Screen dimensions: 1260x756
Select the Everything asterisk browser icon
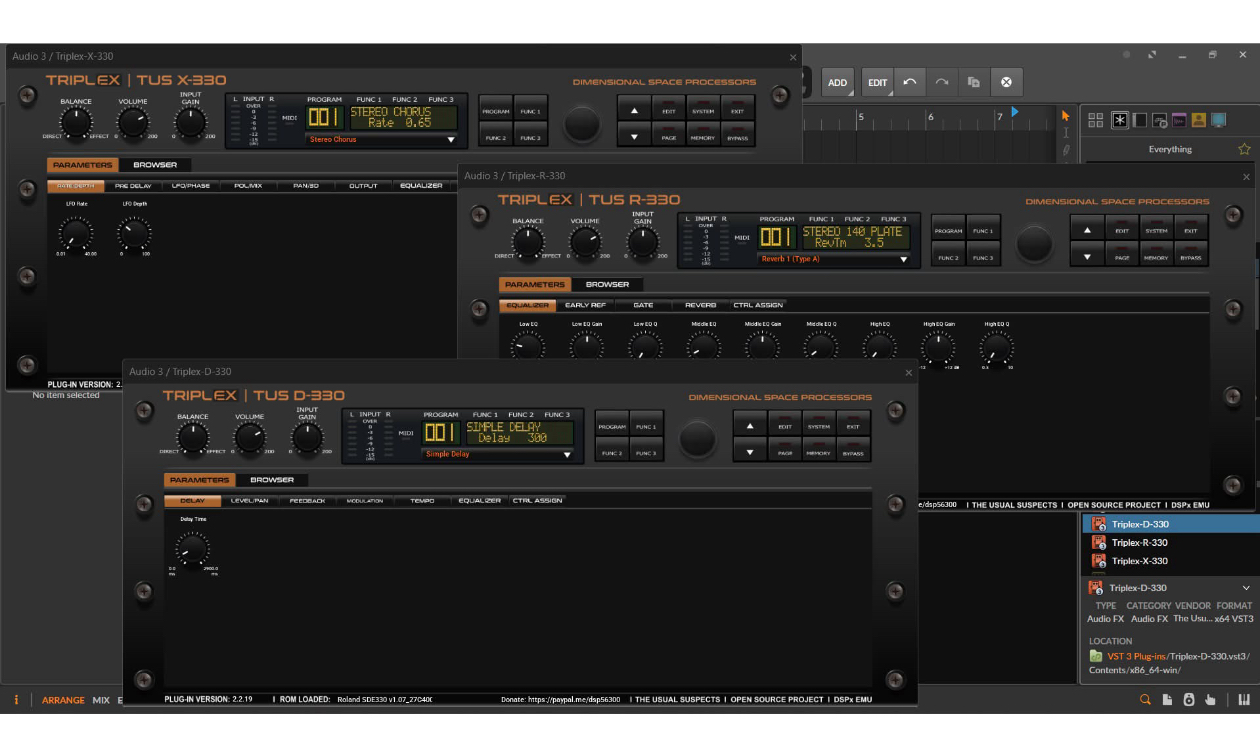click(1120, 120)
